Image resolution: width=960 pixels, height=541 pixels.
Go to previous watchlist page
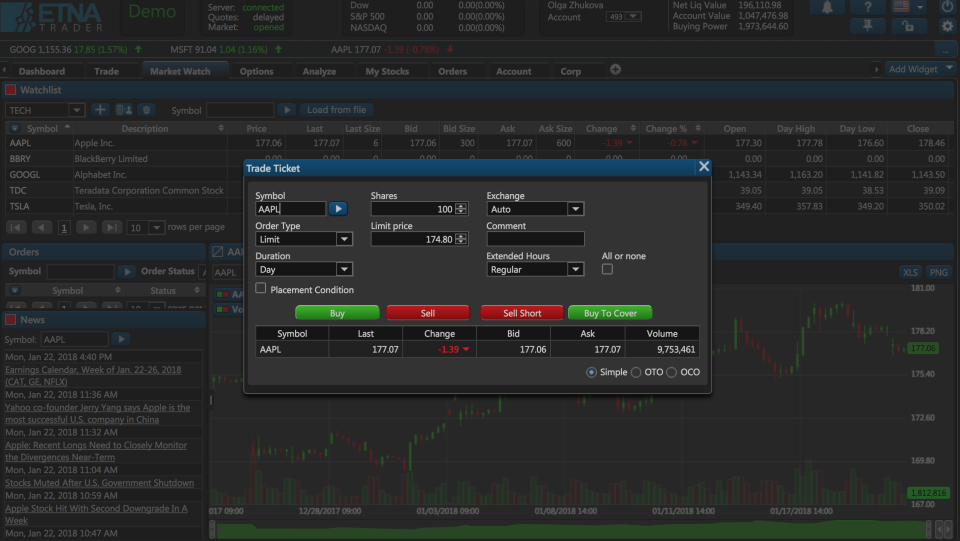pyautogui.click(x=41, y=227)
